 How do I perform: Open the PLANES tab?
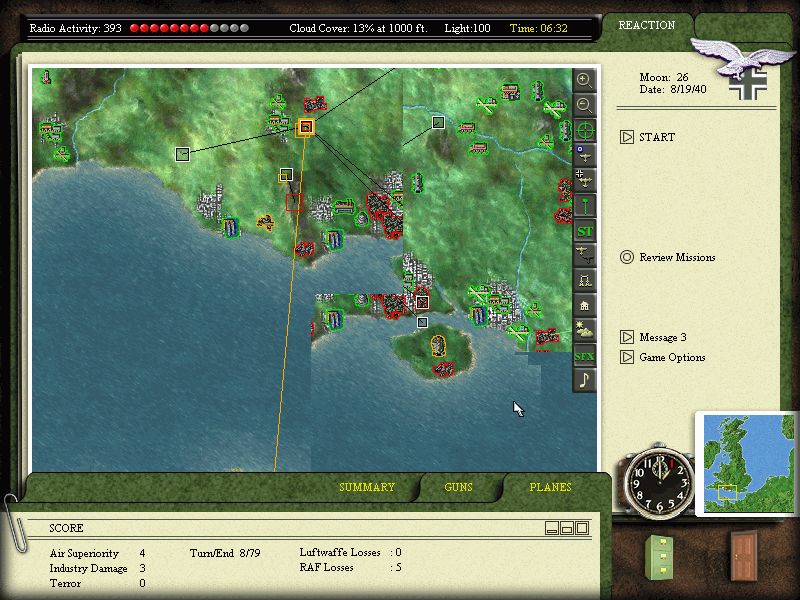(550, 487)
